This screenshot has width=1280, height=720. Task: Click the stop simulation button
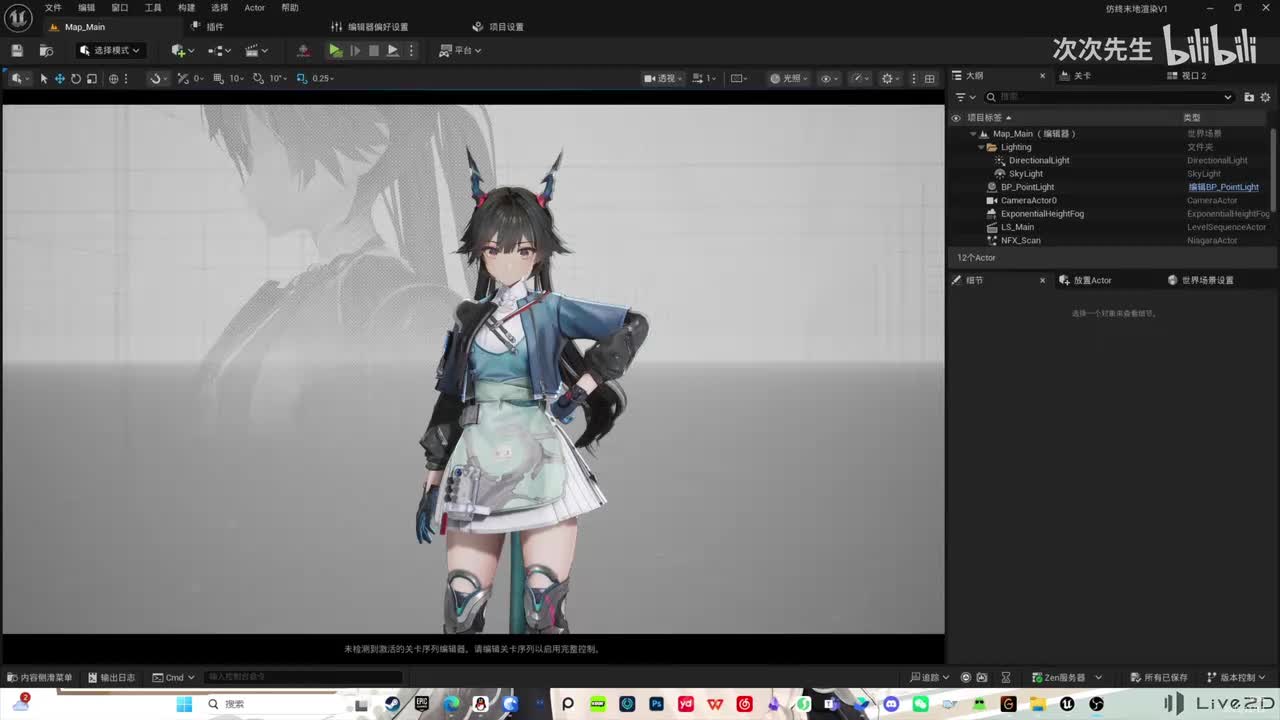pos(373,50)
